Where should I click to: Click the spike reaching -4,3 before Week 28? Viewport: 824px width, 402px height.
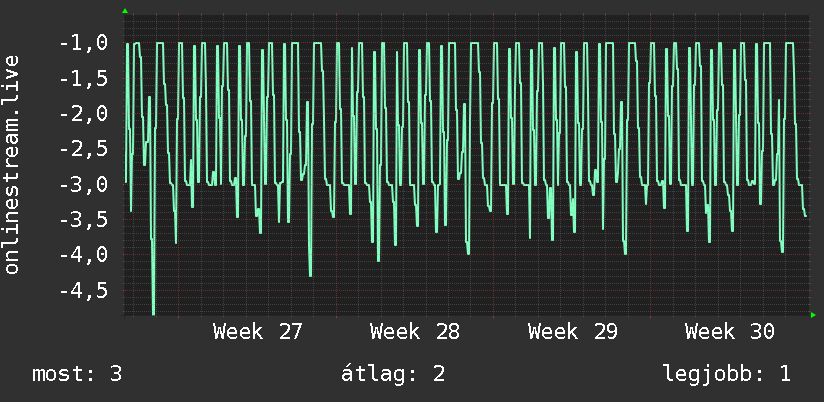tap(310, 272)
